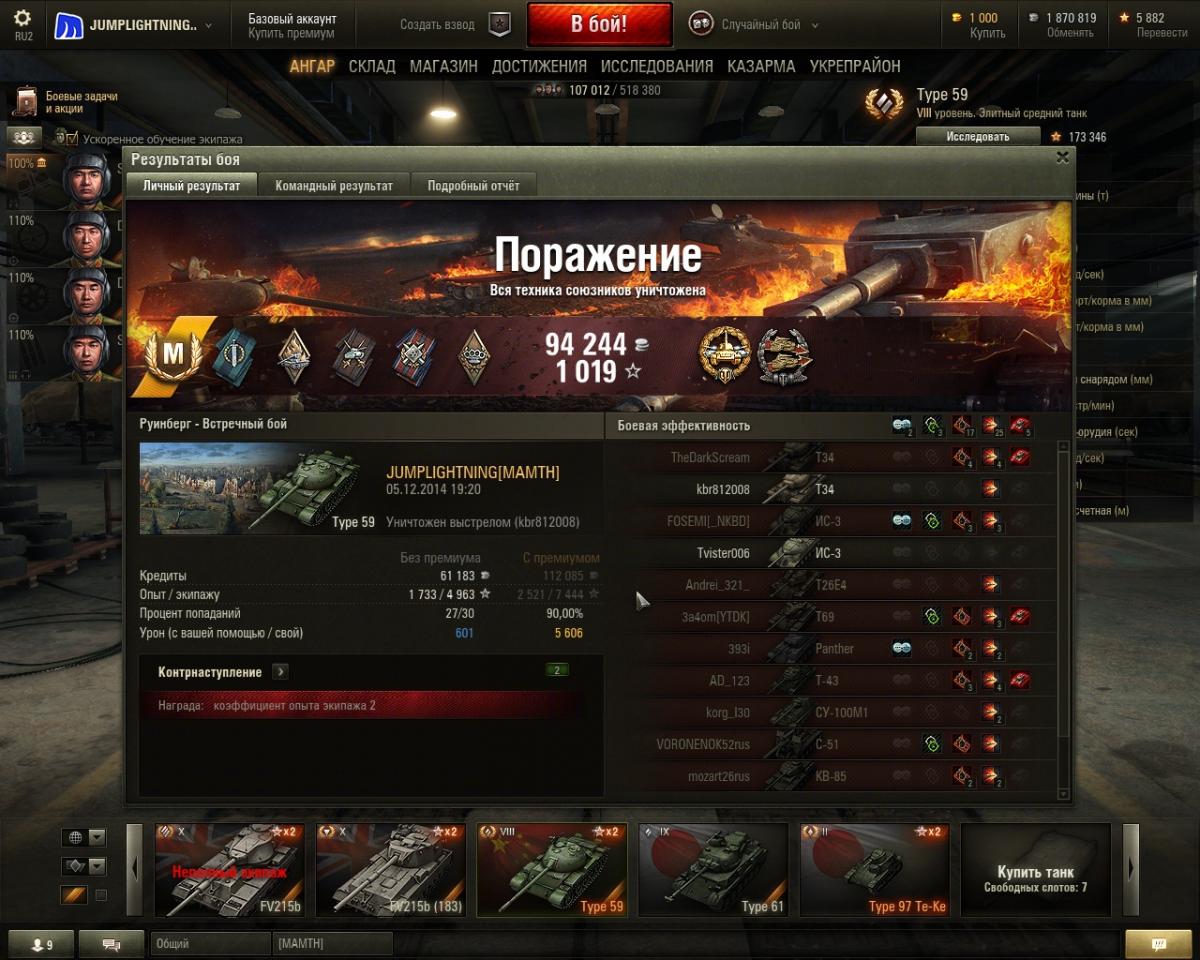Click the contacts icon showing 9
This screenshot has height=960, width=1200.
[x=41, y=943]
